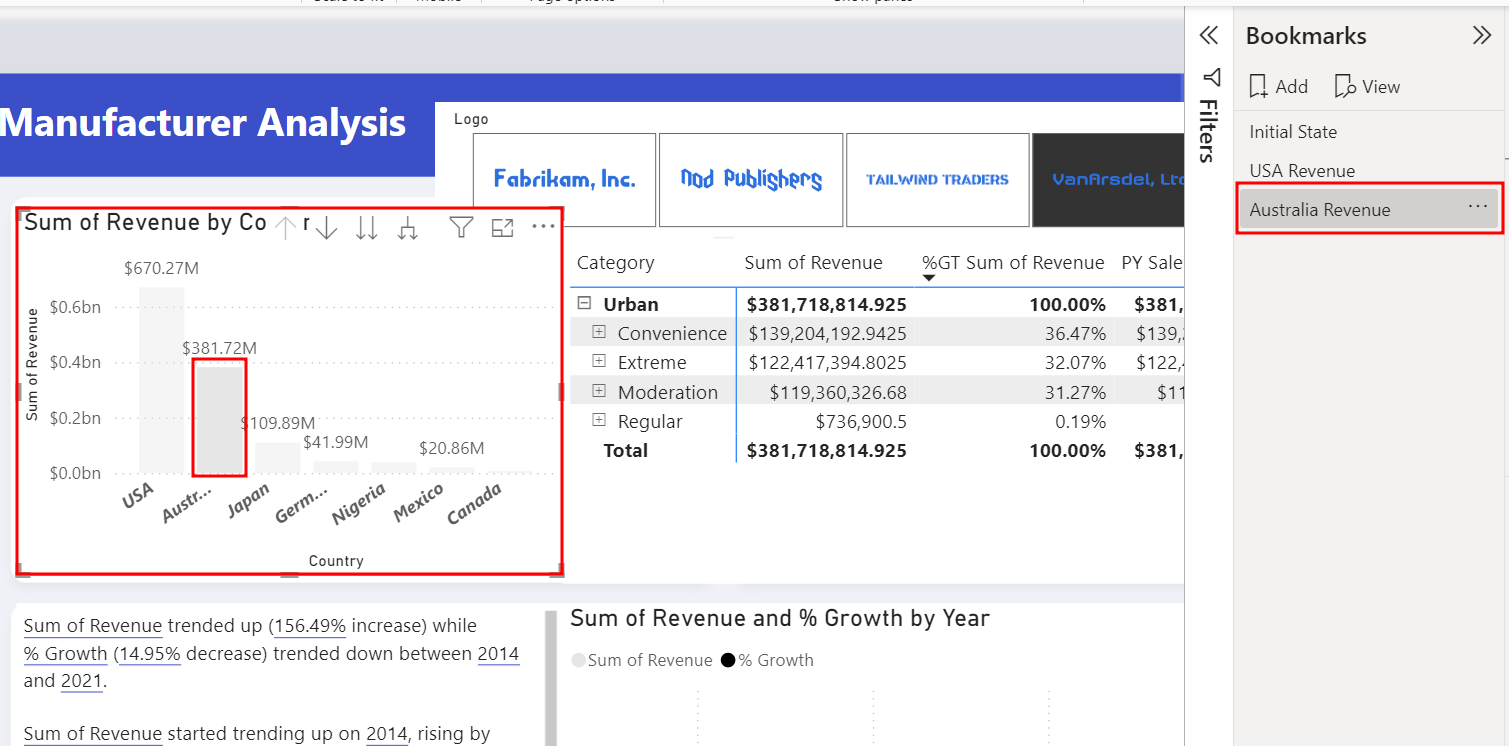Enable drill-down mode on the bar chart
Image resolution: width=1509 pixels, height=746 pixels.
tap(327, 228)
